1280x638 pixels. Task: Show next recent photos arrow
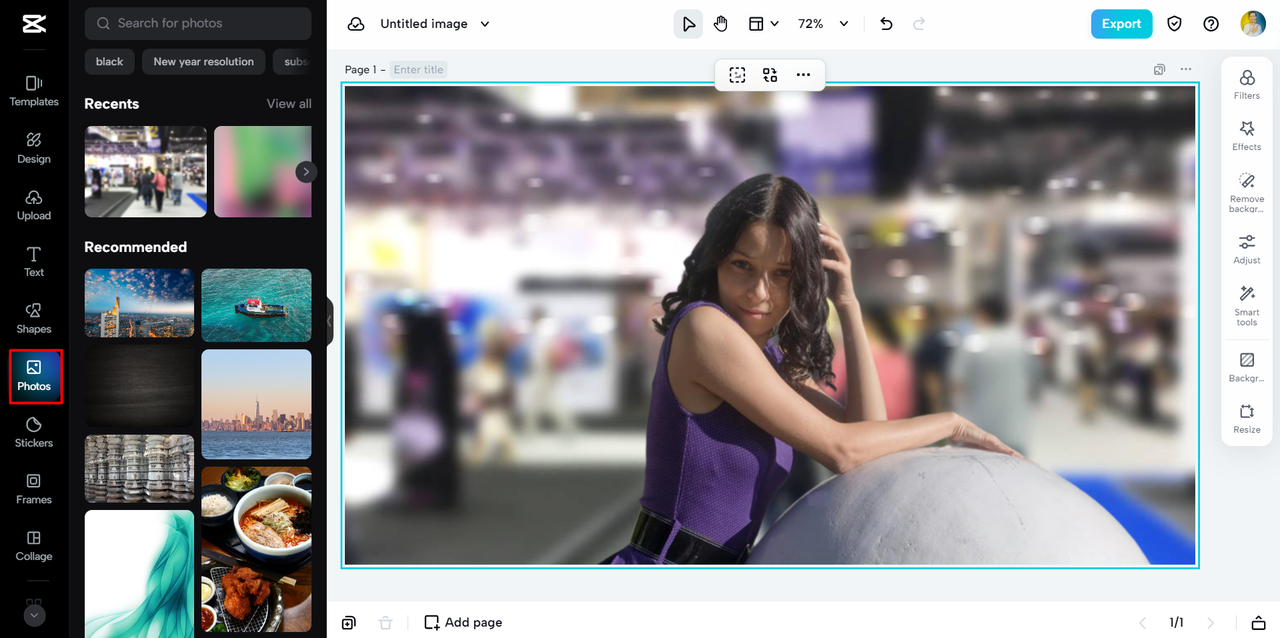coord(306,172)
